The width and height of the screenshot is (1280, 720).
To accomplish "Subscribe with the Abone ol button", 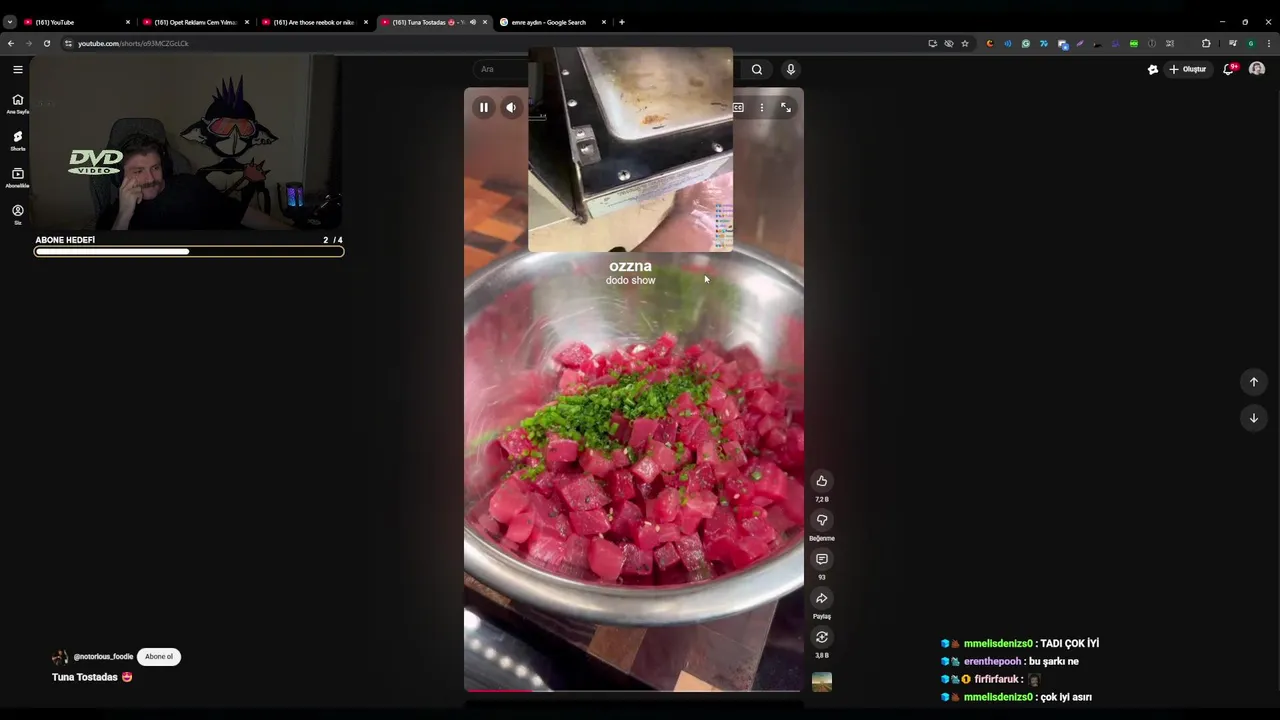I will [159, 657].
